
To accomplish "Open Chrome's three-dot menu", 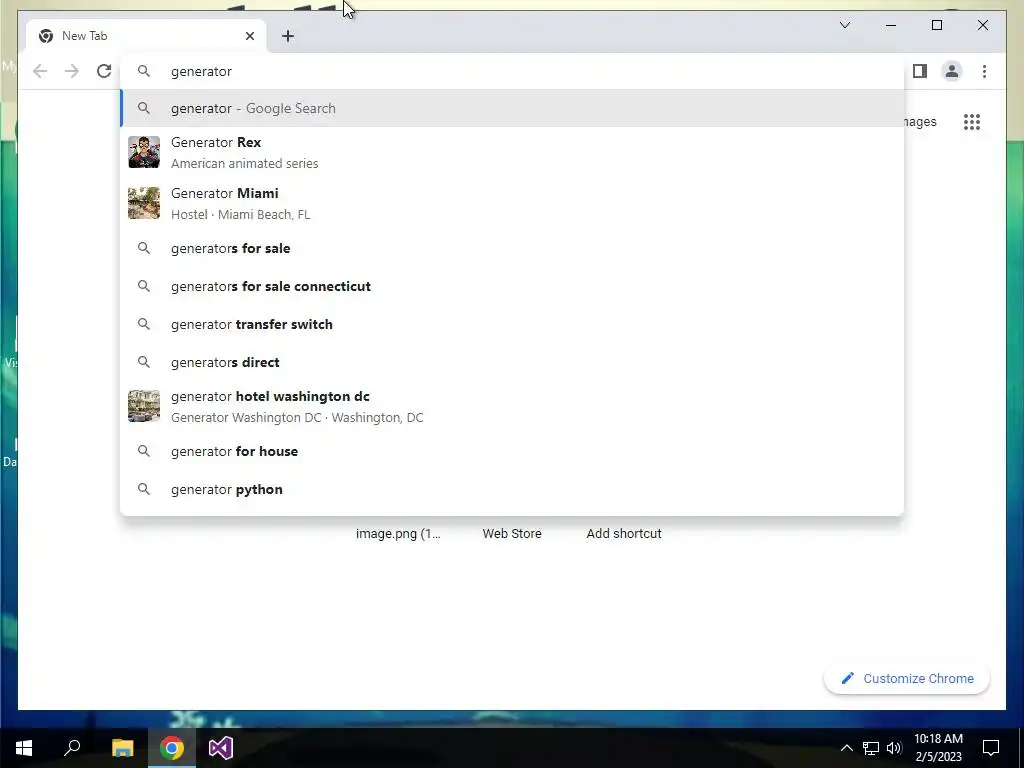I will pos(984,71).
